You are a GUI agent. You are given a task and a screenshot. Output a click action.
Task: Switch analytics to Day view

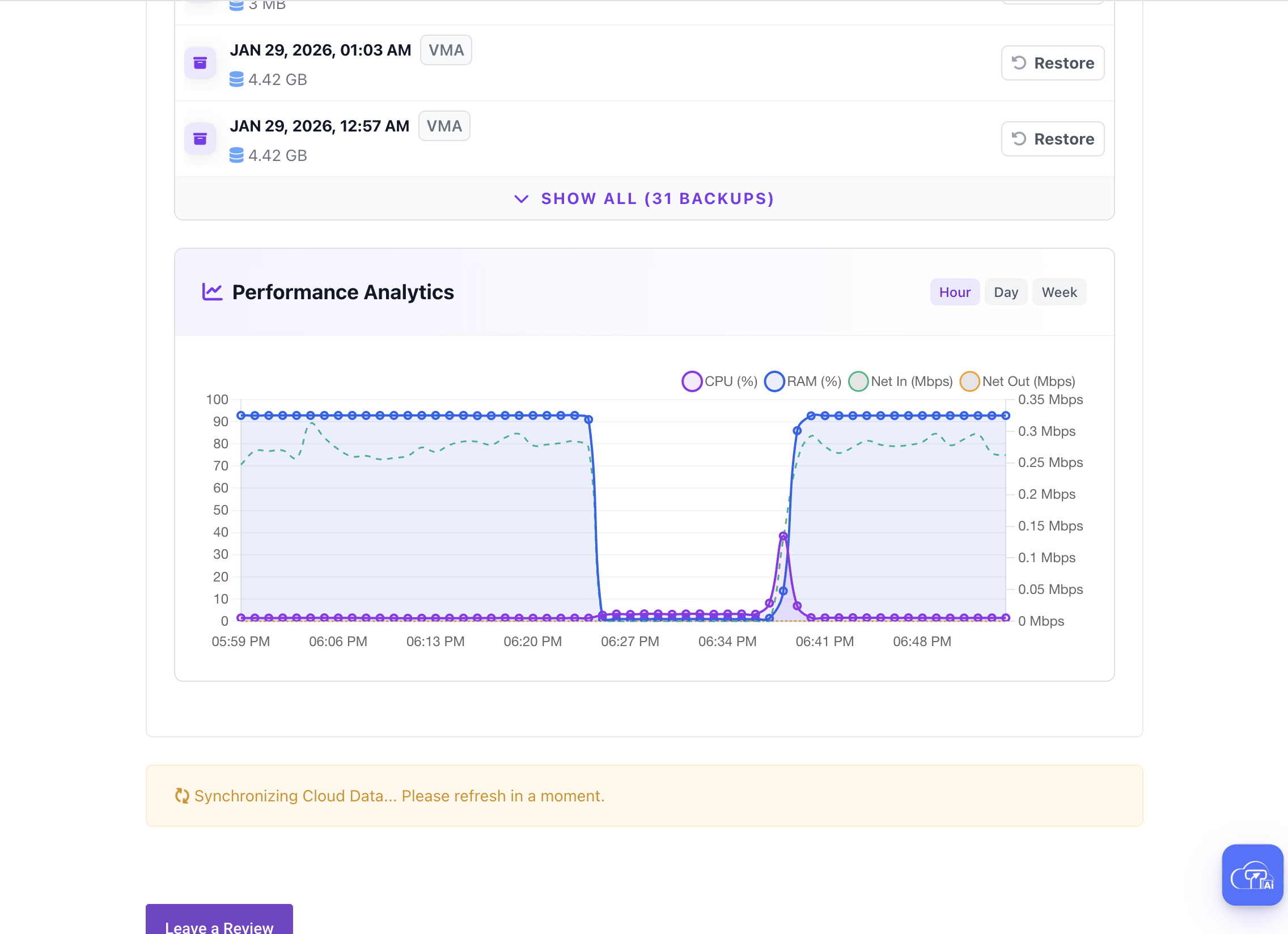pos(1005,292)
